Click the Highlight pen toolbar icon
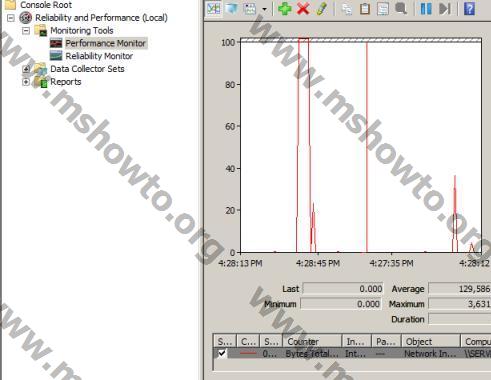Screen dimensions: 491x380 pos(321,9)
